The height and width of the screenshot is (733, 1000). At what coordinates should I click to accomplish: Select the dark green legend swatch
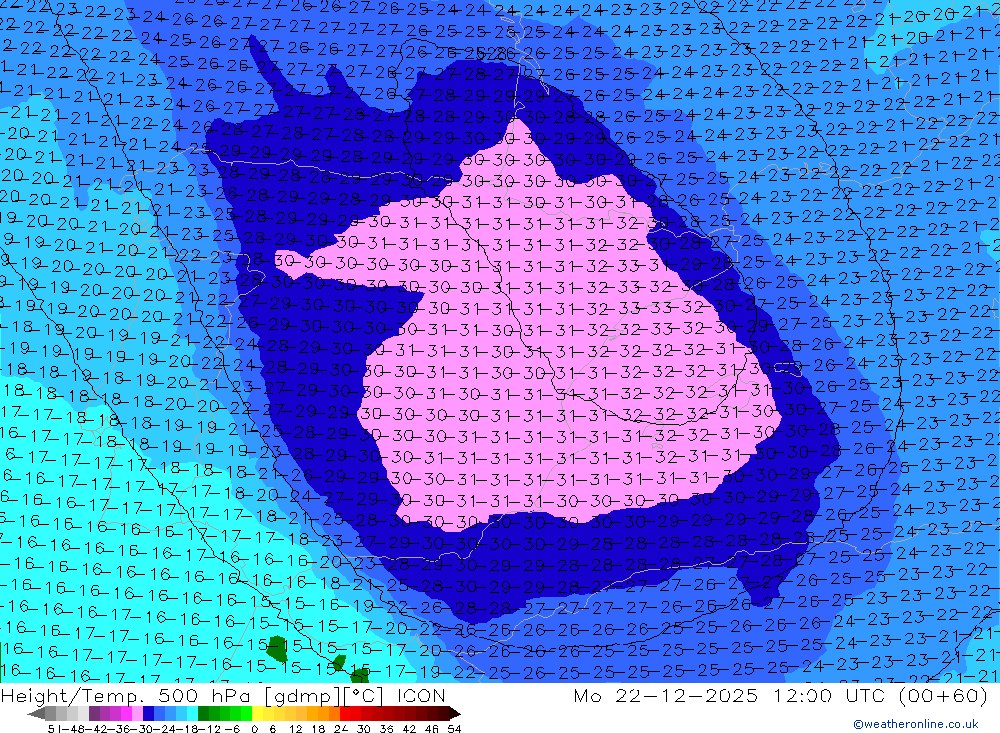(x=203, y=713)
